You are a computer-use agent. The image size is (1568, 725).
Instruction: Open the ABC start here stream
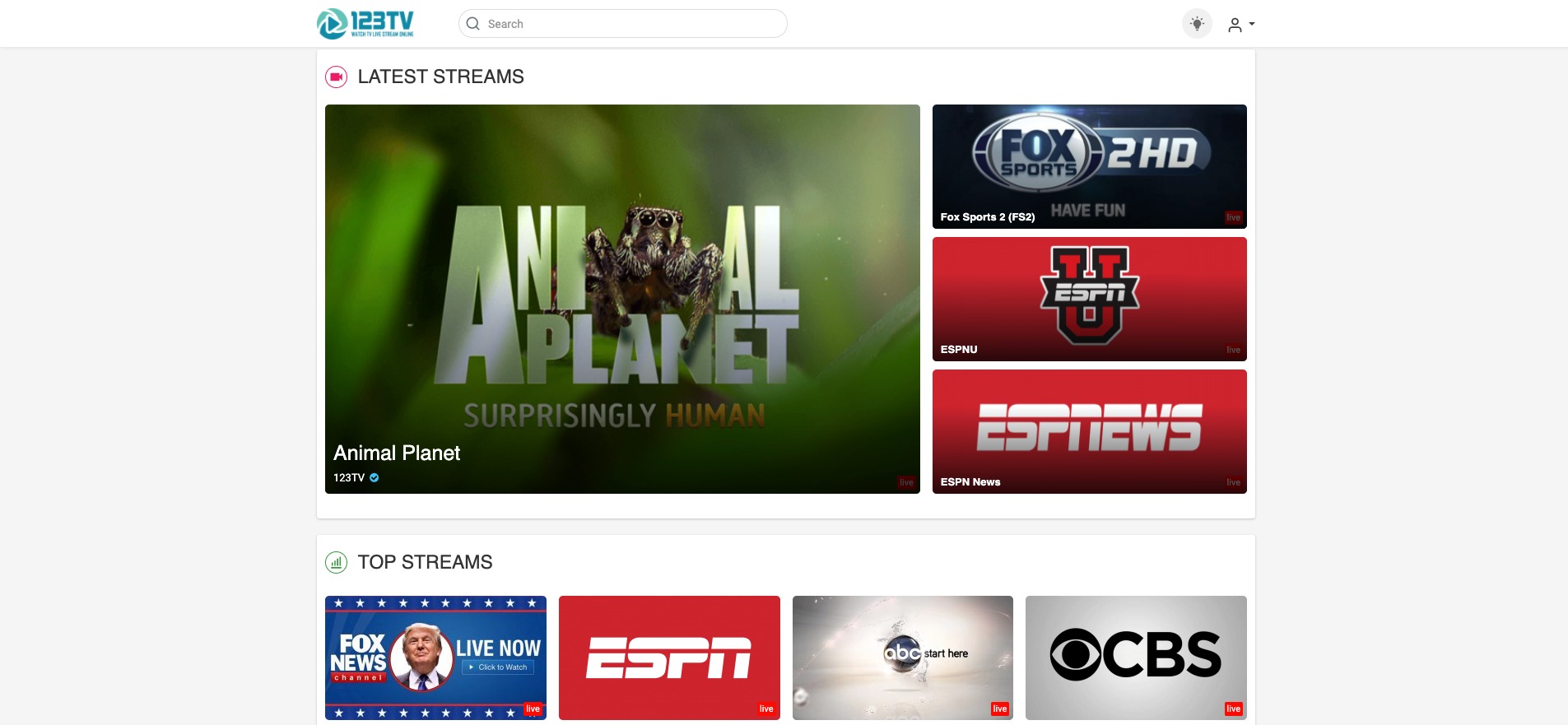tap(902, 658)
